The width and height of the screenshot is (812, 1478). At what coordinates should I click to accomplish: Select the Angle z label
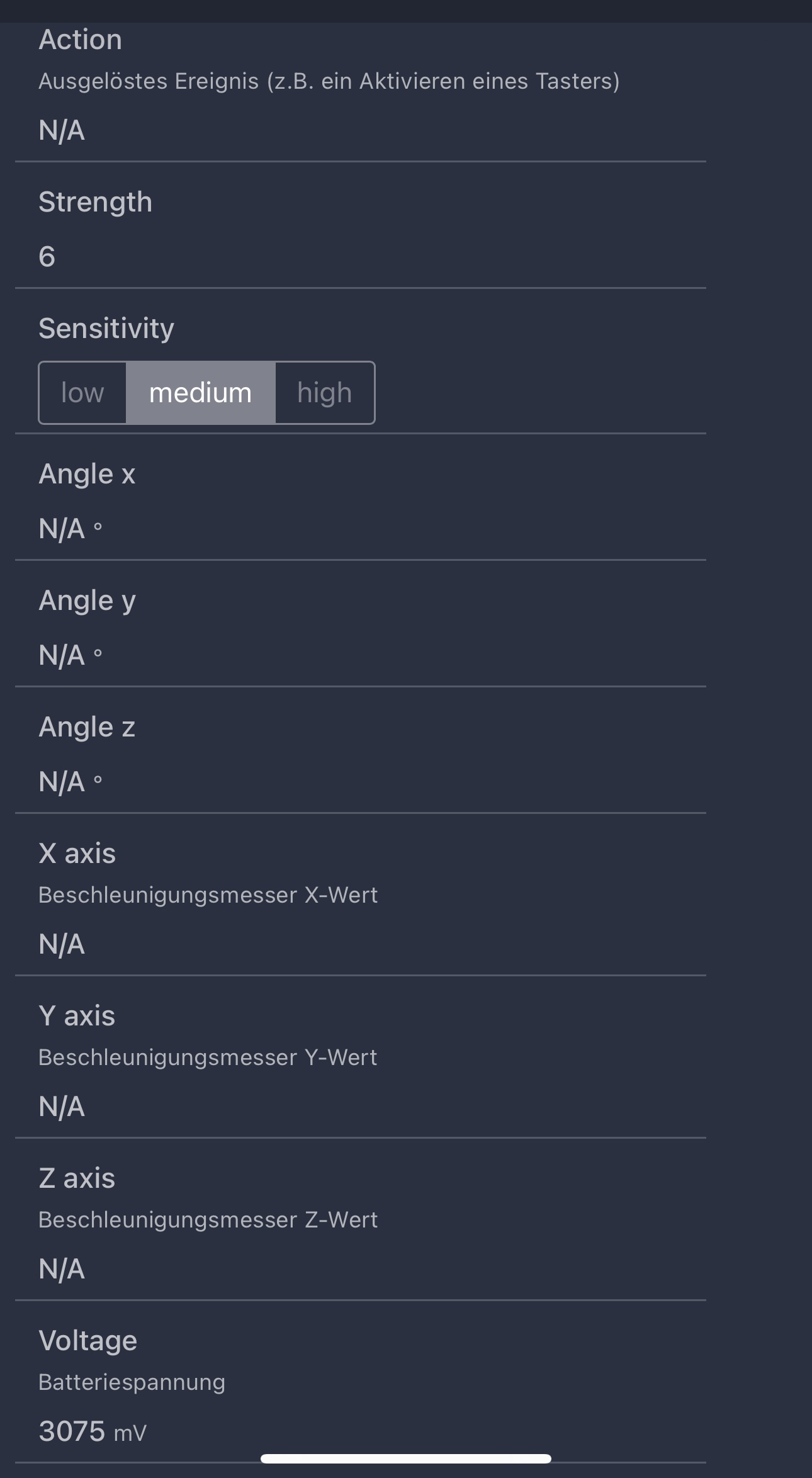[87, 727]
